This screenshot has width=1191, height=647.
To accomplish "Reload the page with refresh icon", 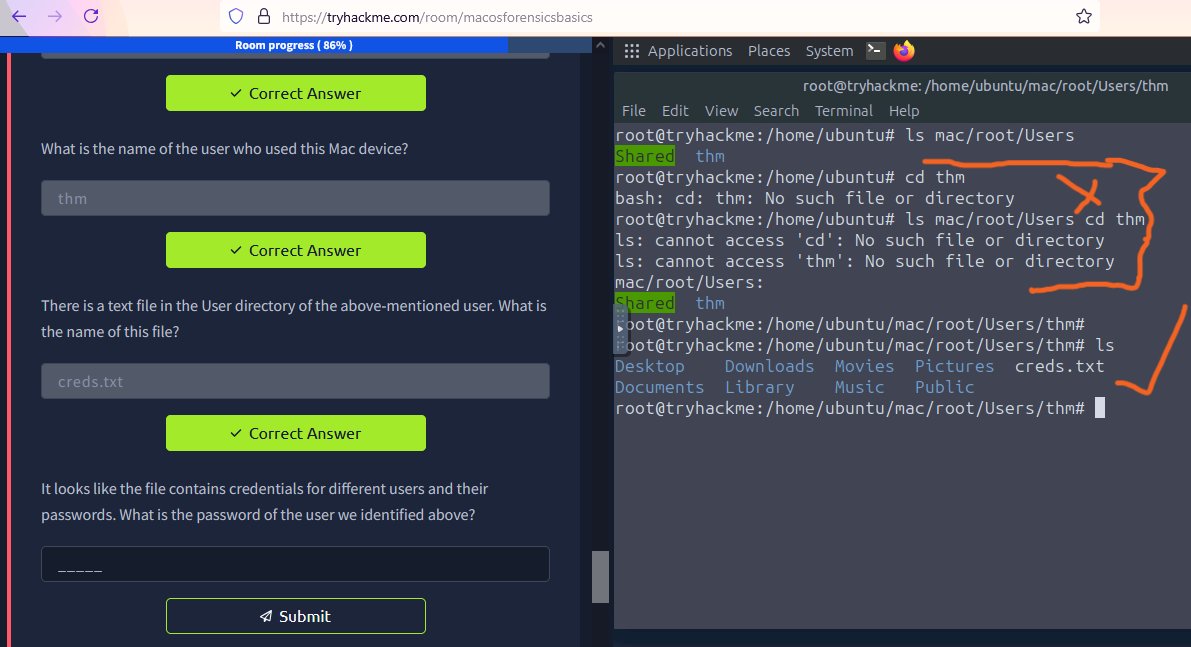I will coord(91,16).
